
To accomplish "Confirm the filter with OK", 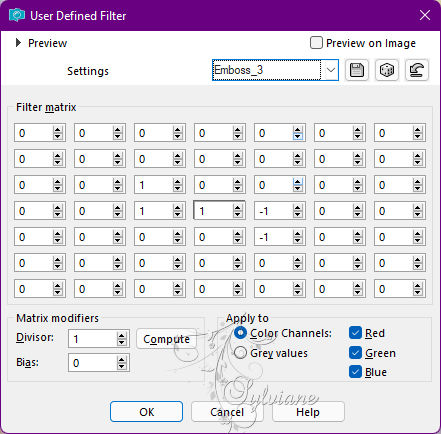I will [146, 412].
